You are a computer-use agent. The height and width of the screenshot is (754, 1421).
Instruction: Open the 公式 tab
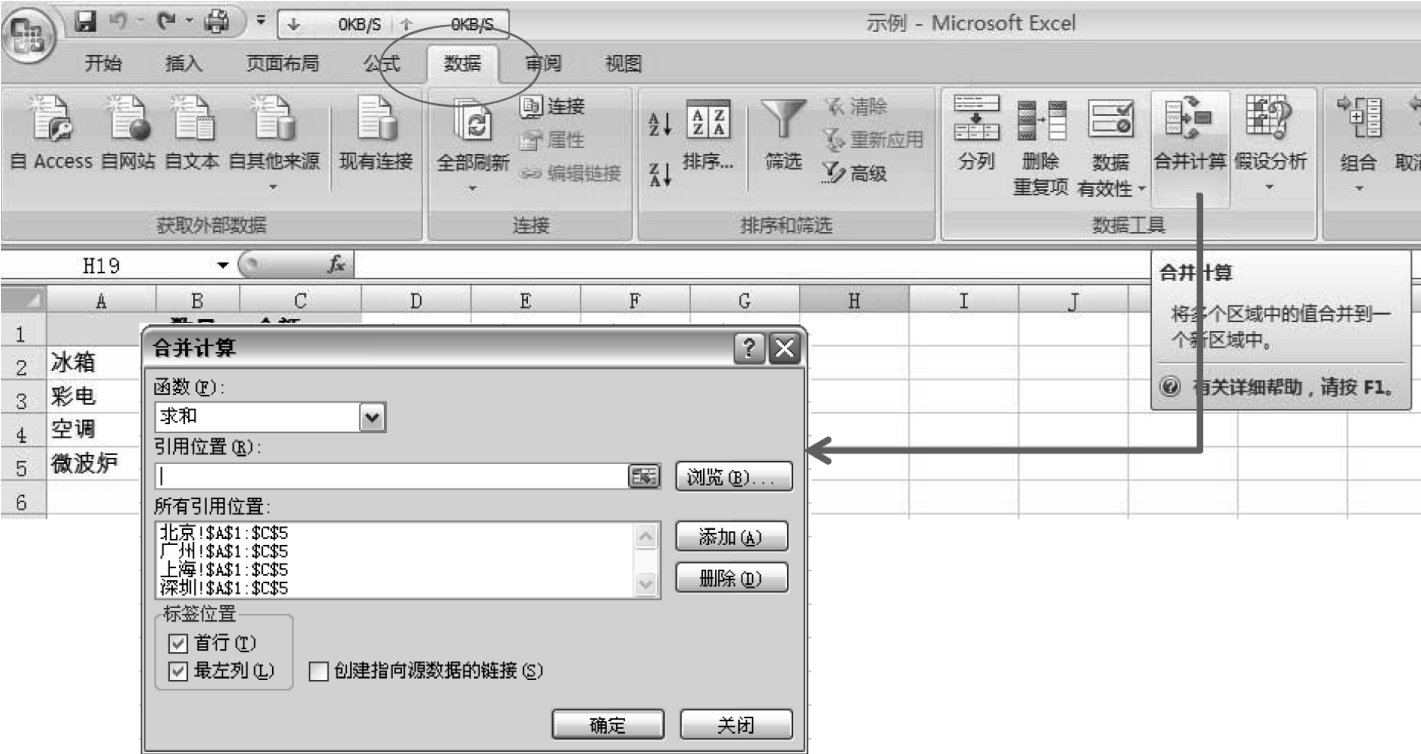[380, 64]
